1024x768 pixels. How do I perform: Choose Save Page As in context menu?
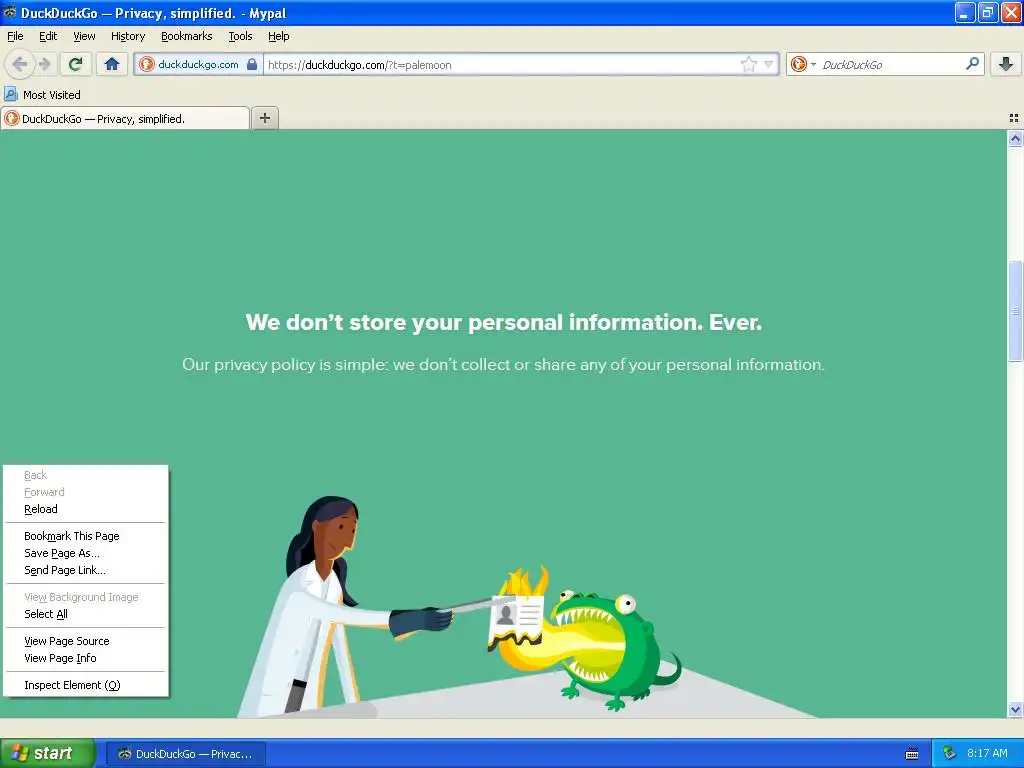[x=86, y=553]
